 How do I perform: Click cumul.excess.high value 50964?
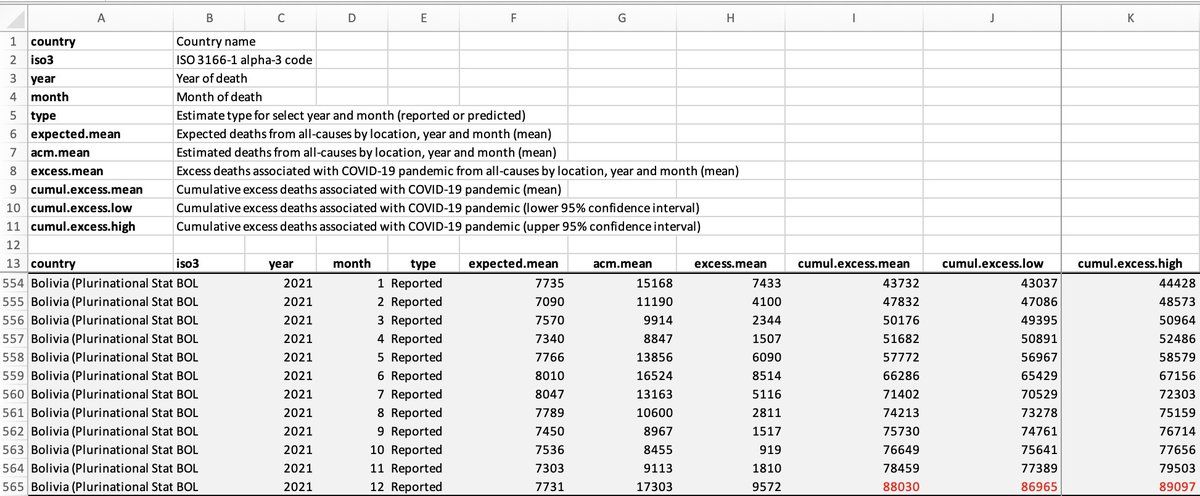[1176, 321]
